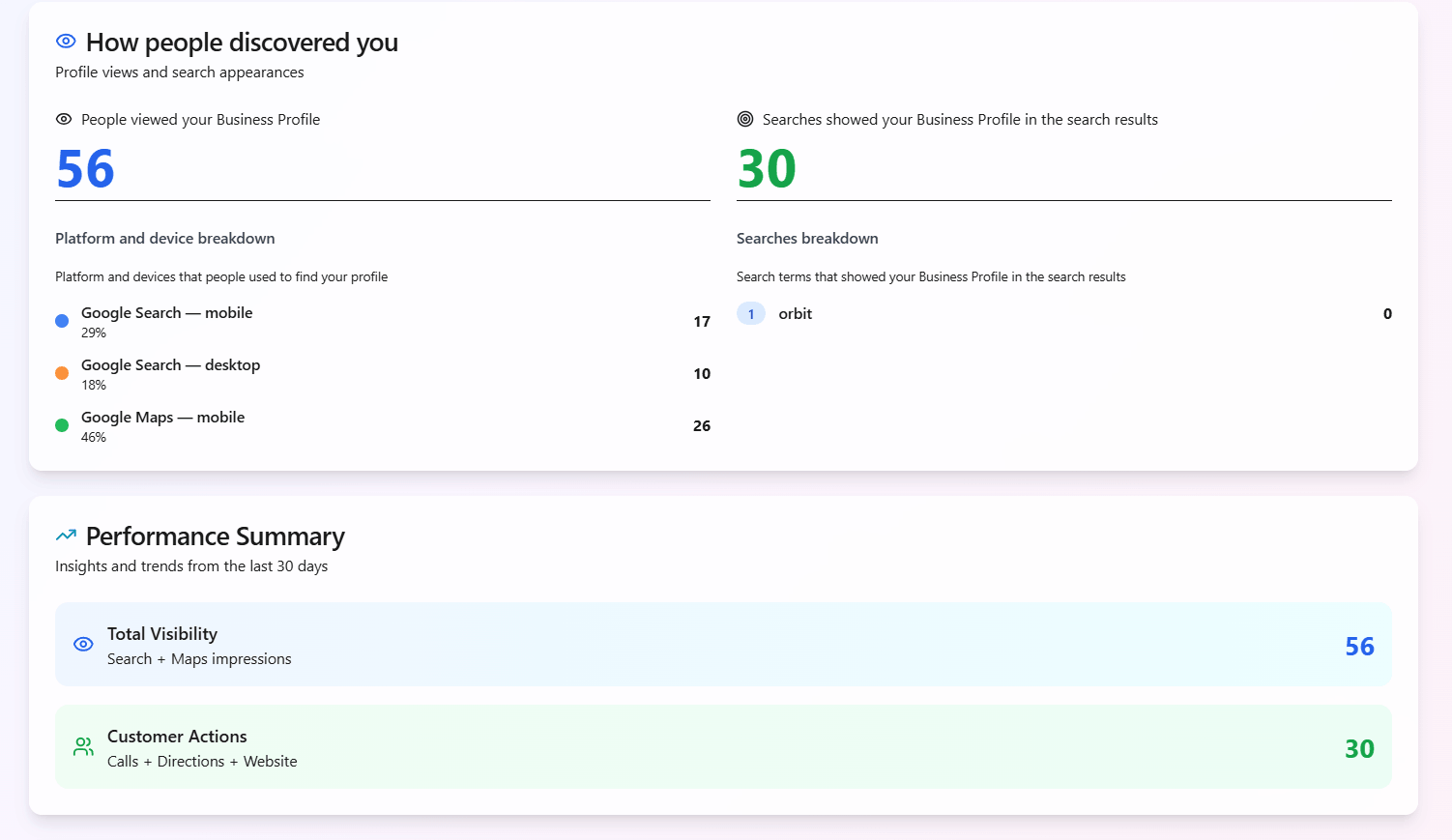Click the target icon beside 'Searches showed your Business Profile'
Screen dimensions: 1452x840
tap(745, 119)
